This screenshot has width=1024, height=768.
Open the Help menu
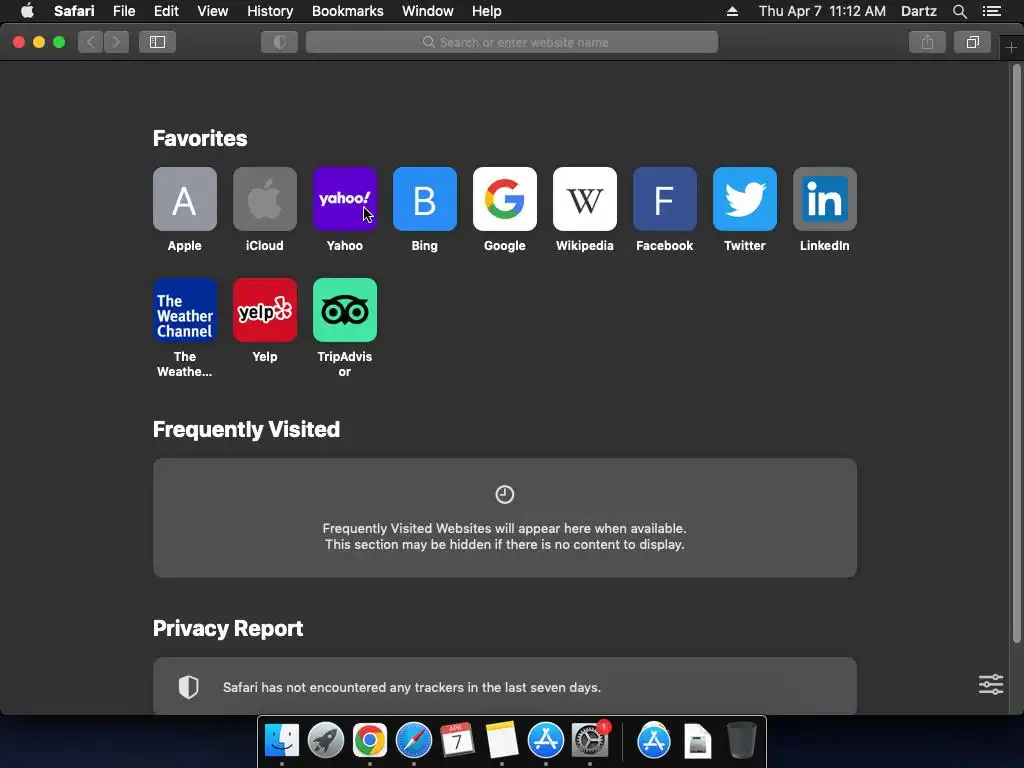pos(487,11)
